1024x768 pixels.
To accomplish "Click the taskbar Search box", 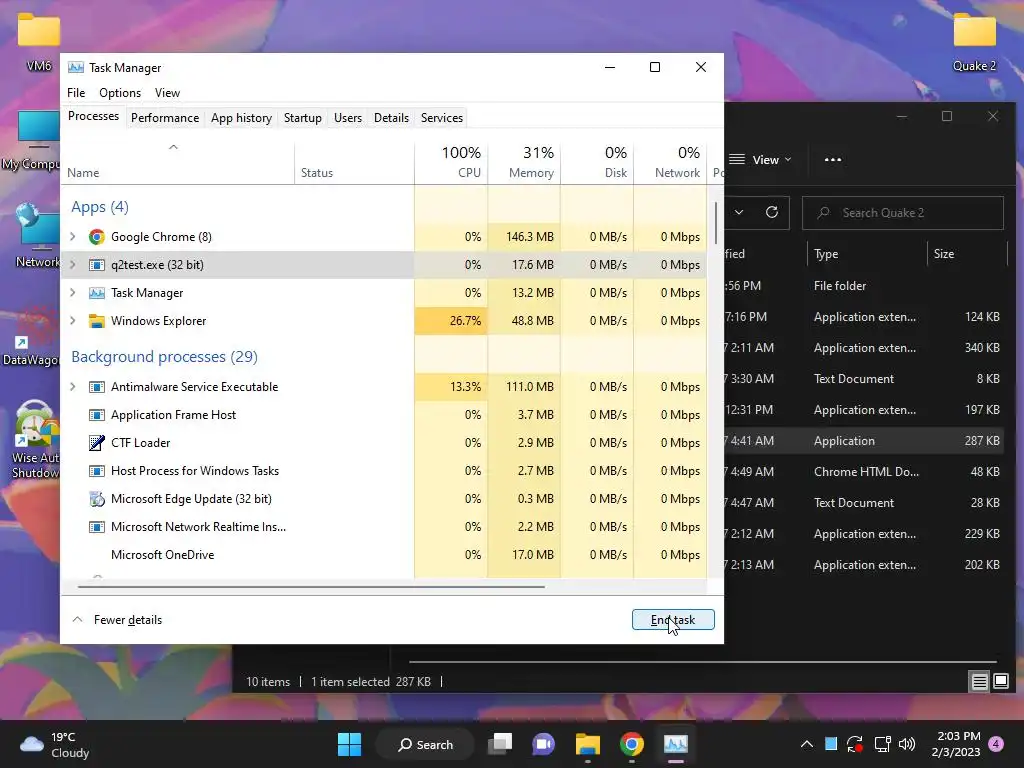I will pos(425,744).
